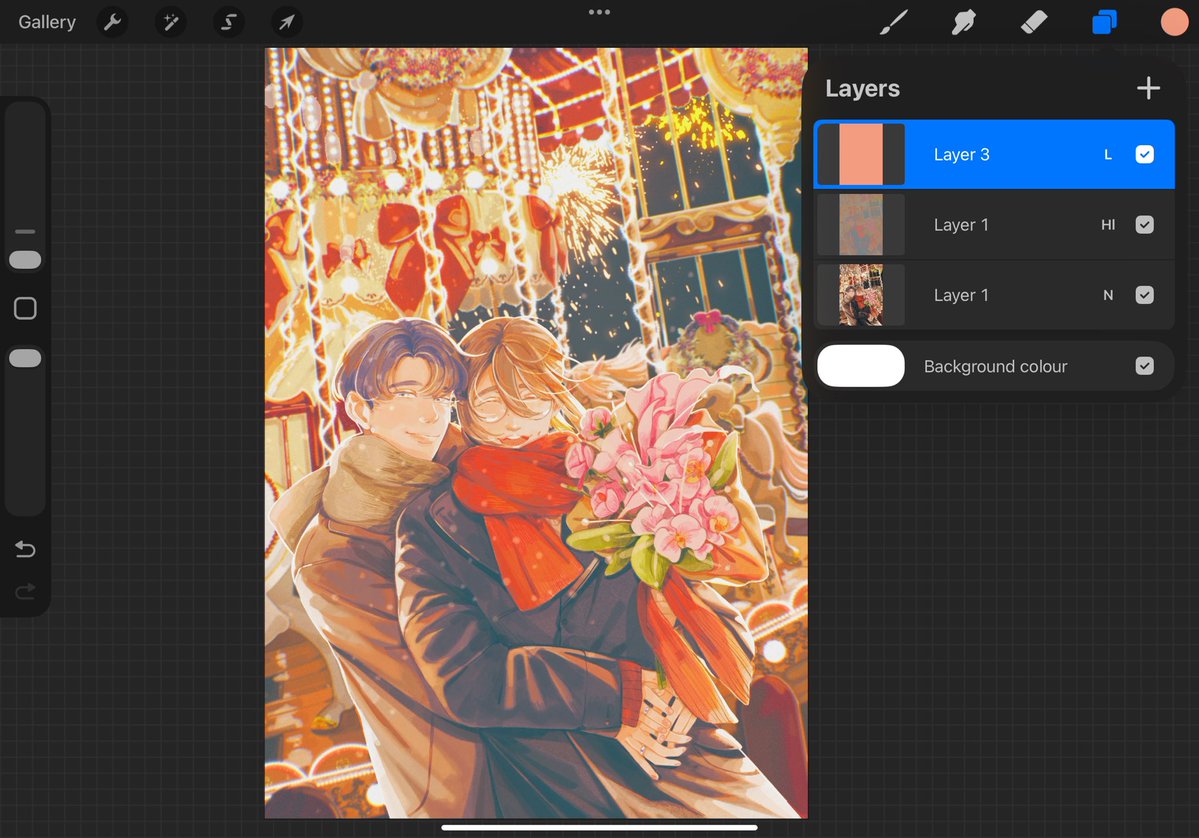Tap the brush opacity slider handle
The image size is (1199, 838).
click(25, 359)
